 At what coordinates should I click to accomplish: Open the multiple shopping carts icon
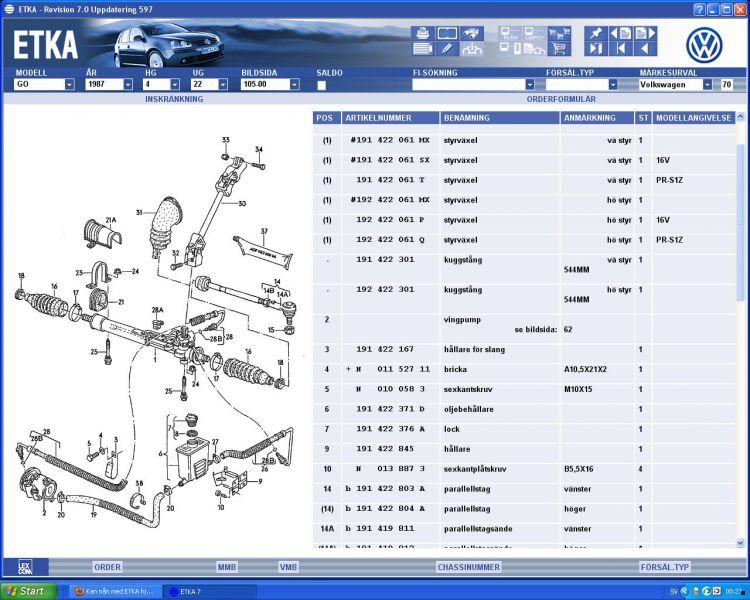[x=559, y=33]
